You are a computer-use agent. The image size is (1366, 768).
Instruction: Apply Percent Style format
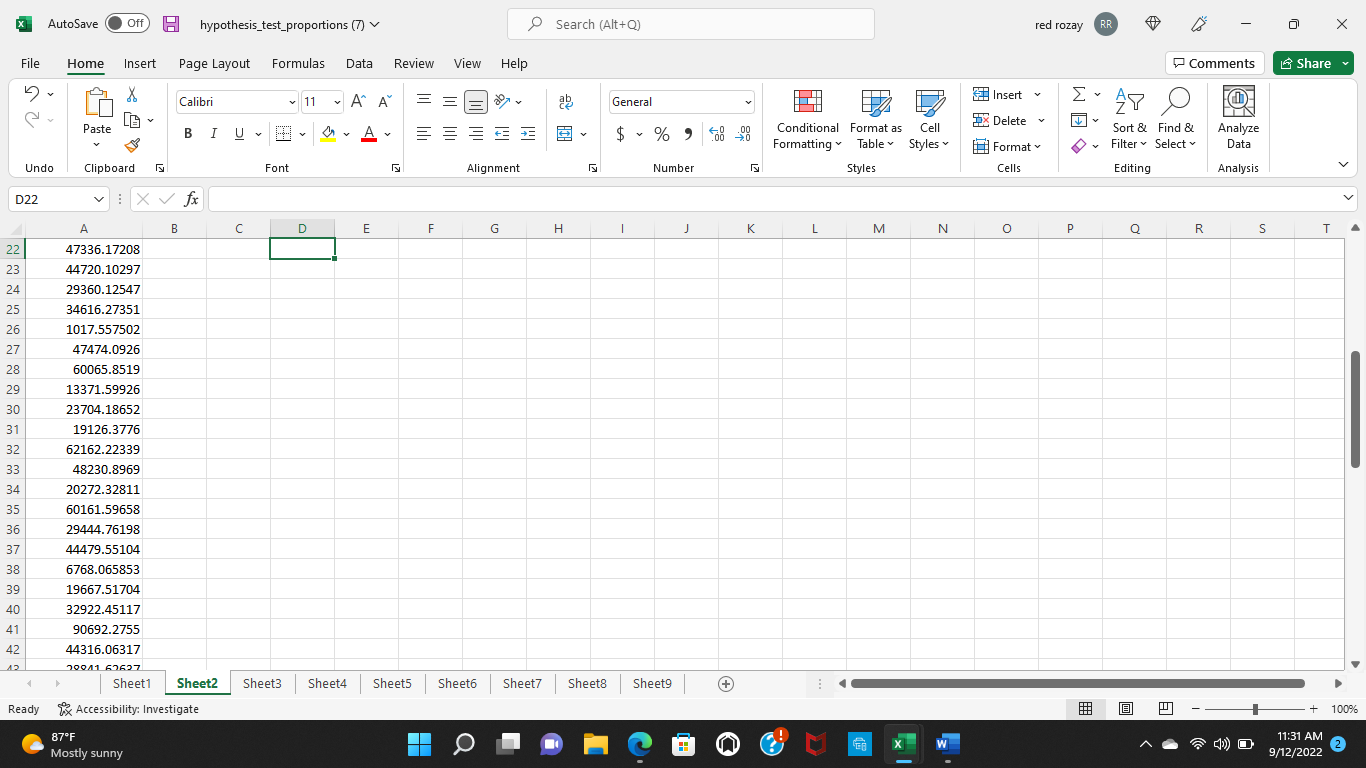point(662,134)
